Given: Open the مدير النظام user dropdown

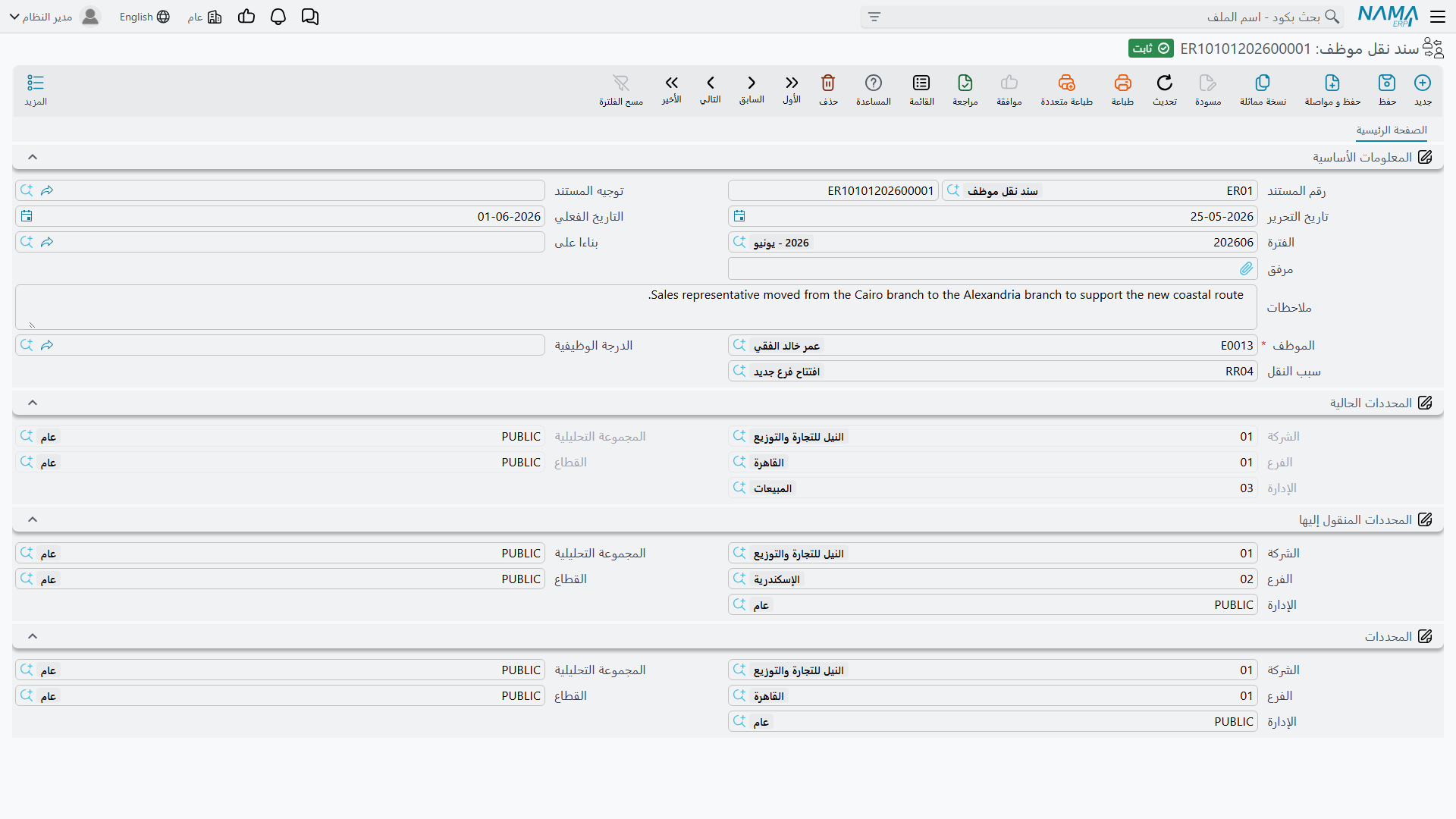Looking at the screenshot, I should click(53, 17).
